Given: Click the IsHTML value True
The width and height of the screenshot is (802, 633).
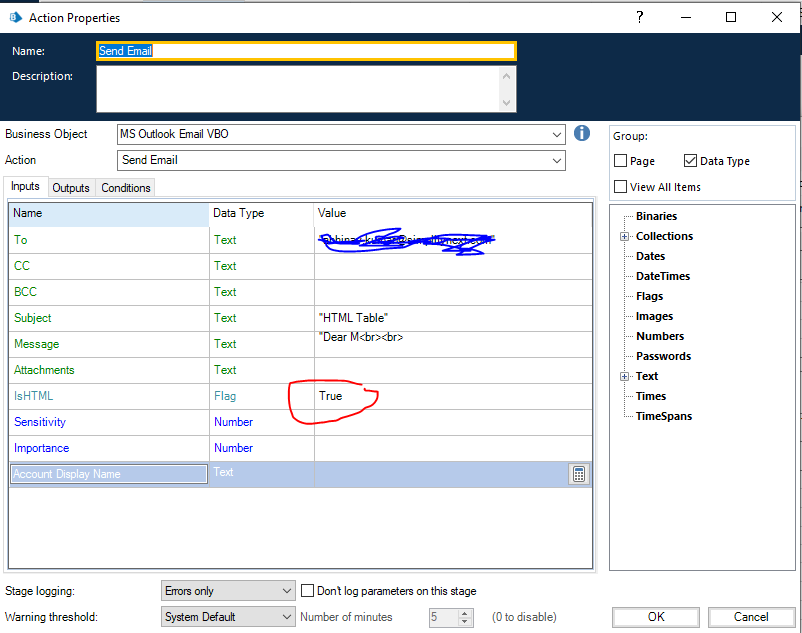Looking at the screenshot, I should click(x=330, y=396).
